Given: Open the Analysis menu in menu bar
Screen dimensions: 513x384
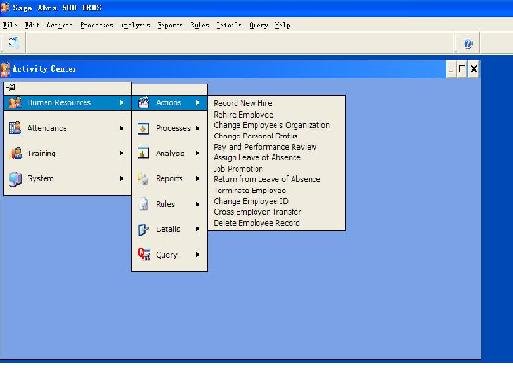Looking at the screenshot, I should pyautogui.click(x=135, y=25).
